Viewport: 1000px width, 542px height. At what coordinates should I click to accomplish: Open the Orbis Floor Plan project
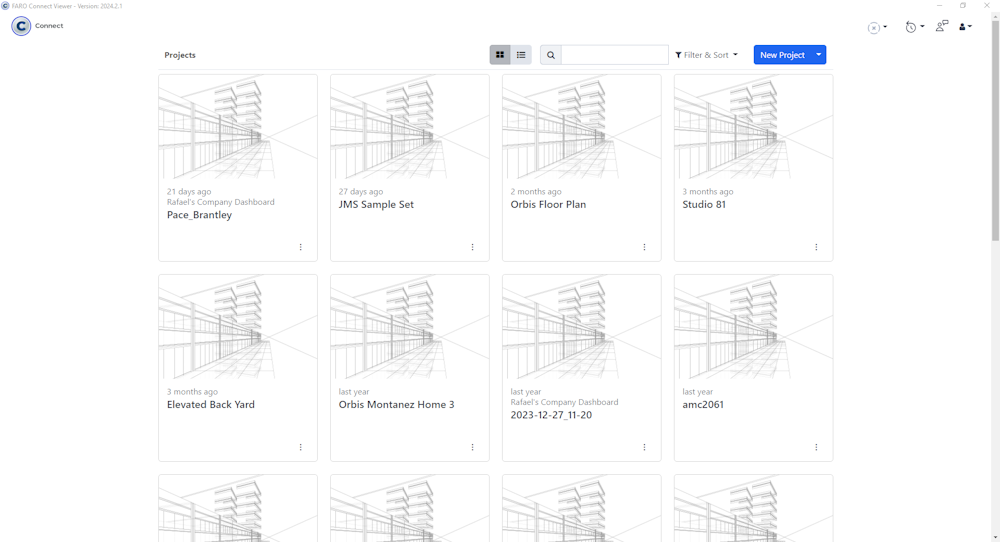pyautogui.click(x=548, y=204)
